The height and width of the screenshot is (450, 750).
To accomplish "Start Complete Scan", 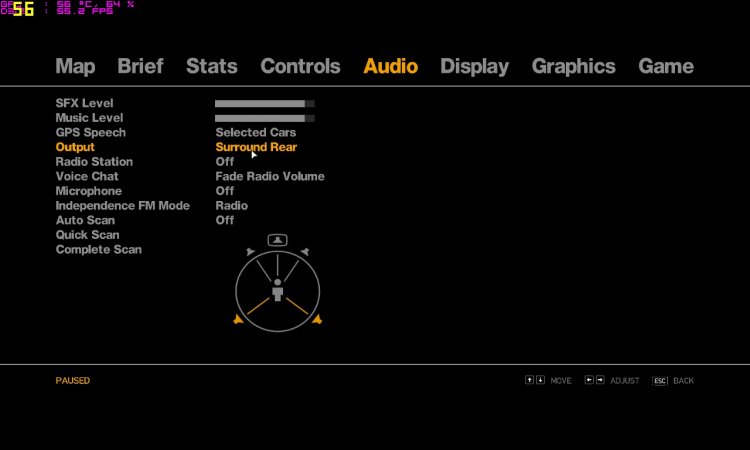I will [x=98, y=249].
